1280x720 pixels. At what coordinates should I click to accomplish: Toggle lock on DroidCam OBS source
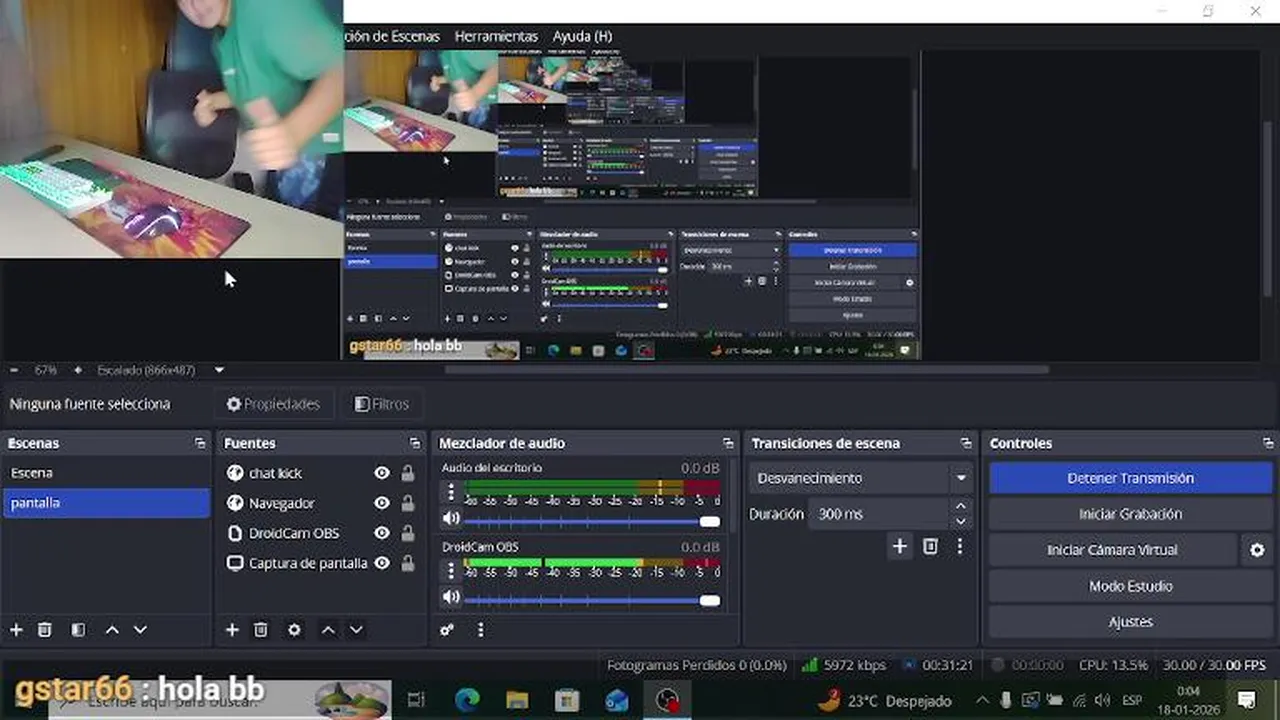click(407, 533)
